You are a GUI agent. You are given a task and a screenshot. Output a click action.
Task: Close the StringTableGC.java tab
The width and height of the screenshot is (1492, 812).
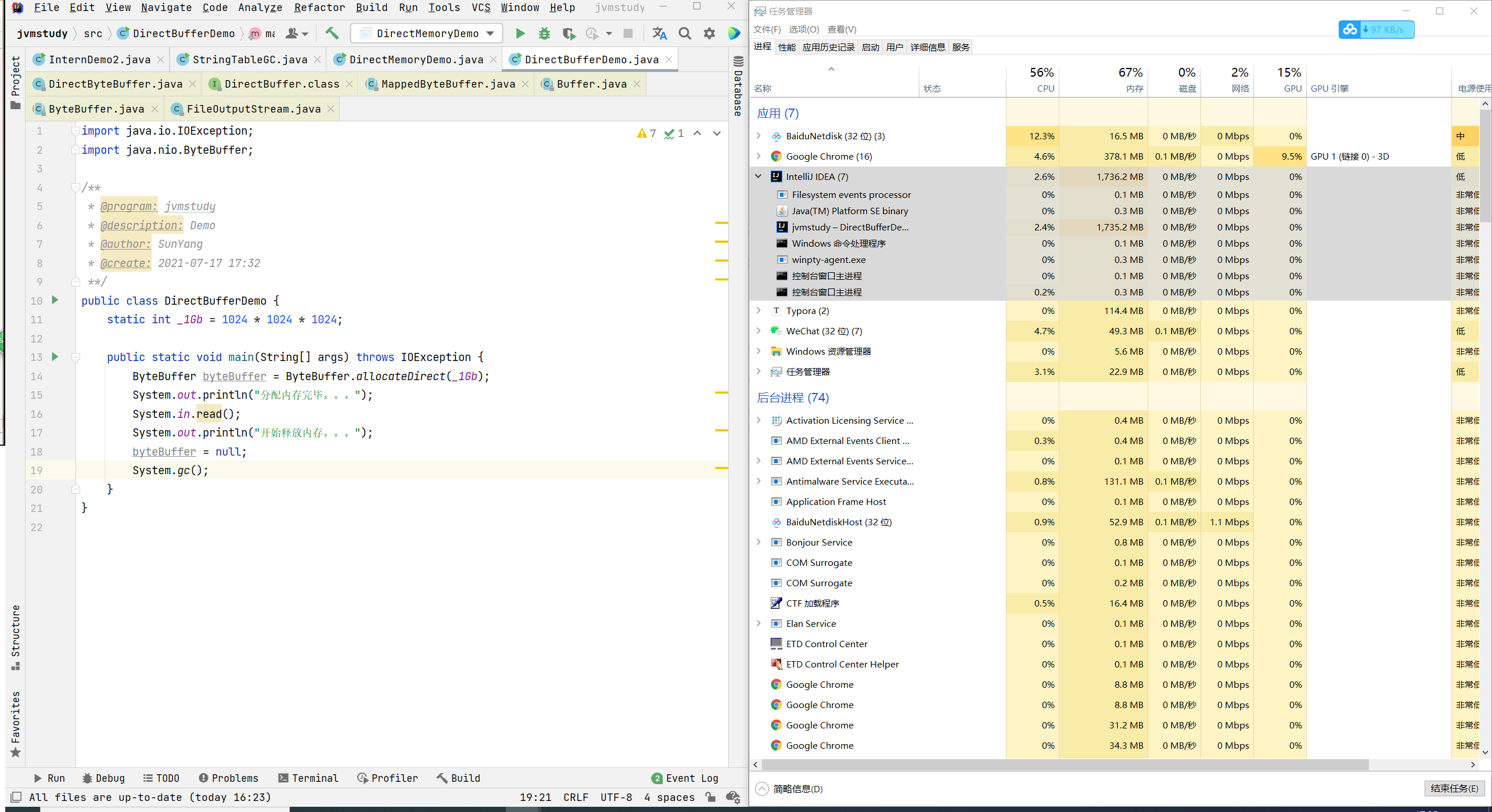click(x=317, y=59)
